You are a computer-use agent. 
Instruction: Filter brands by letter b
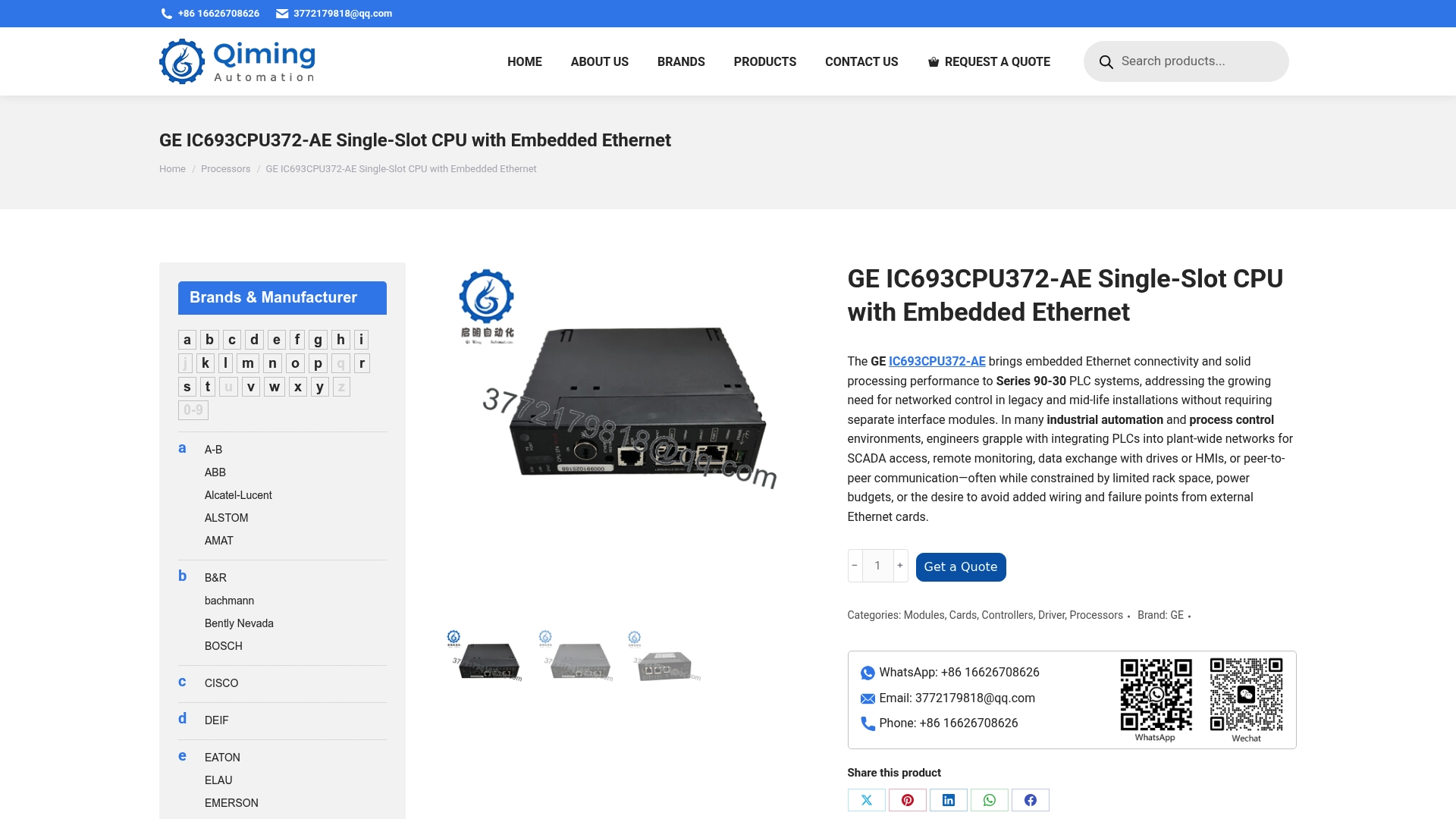210,340
